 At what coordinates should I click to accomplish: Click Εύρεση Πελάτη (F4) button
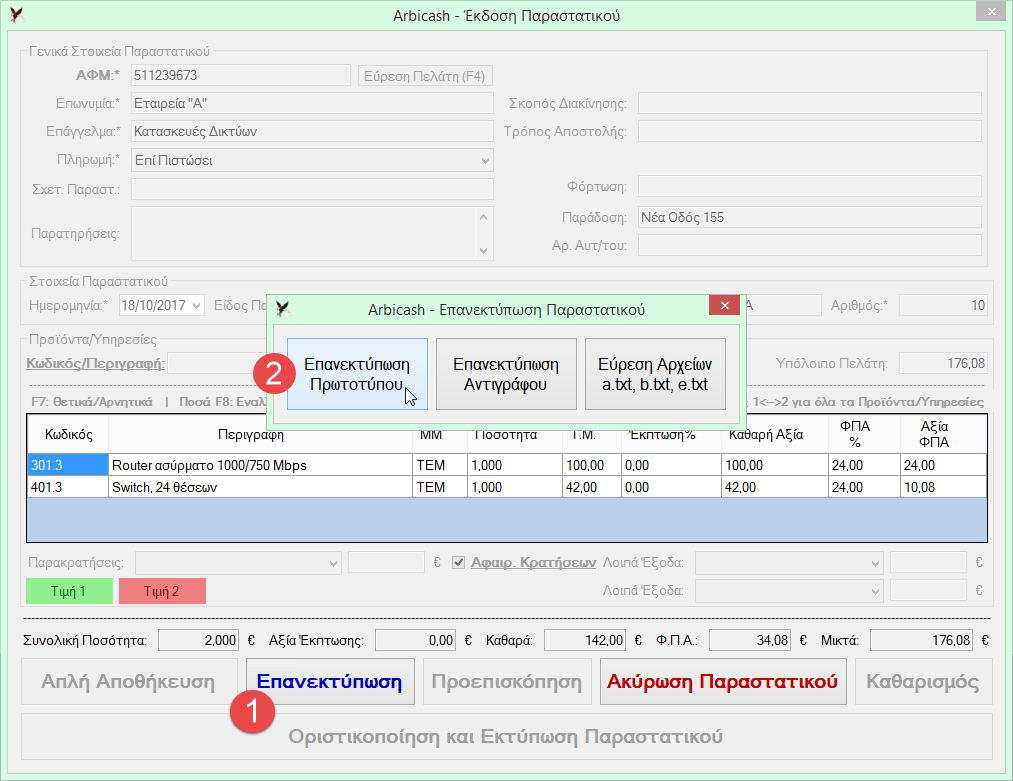click(425, 76)
